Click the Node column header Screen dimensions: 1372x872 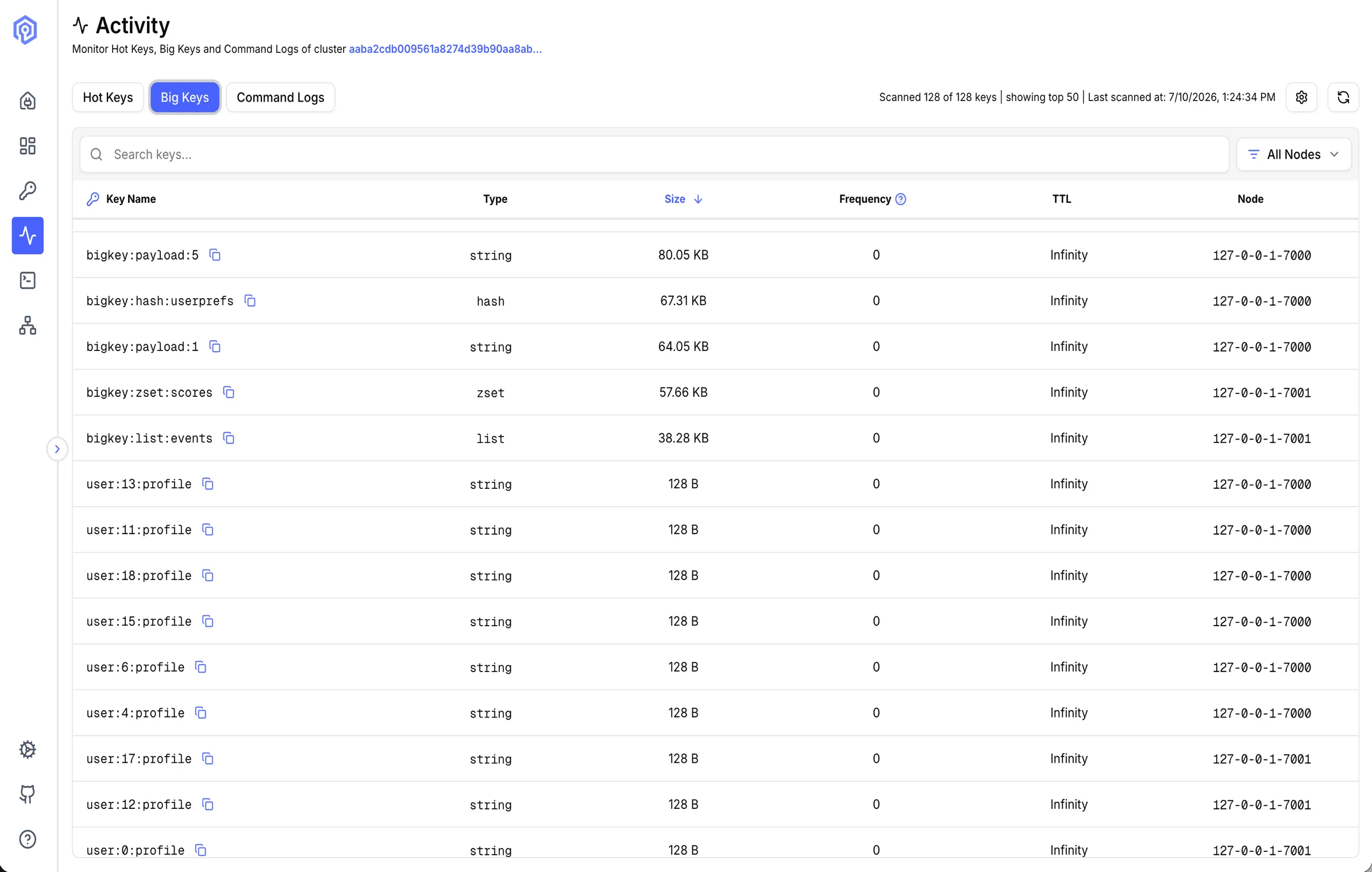[x=1250, y=199]
